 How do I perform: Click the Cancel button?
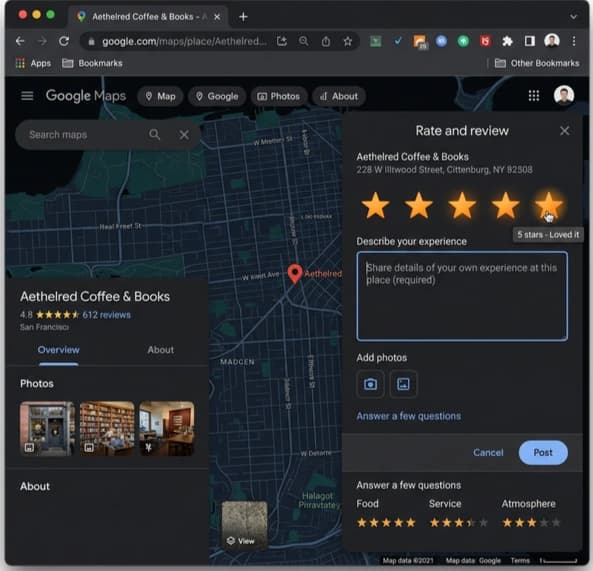point(488,453)
